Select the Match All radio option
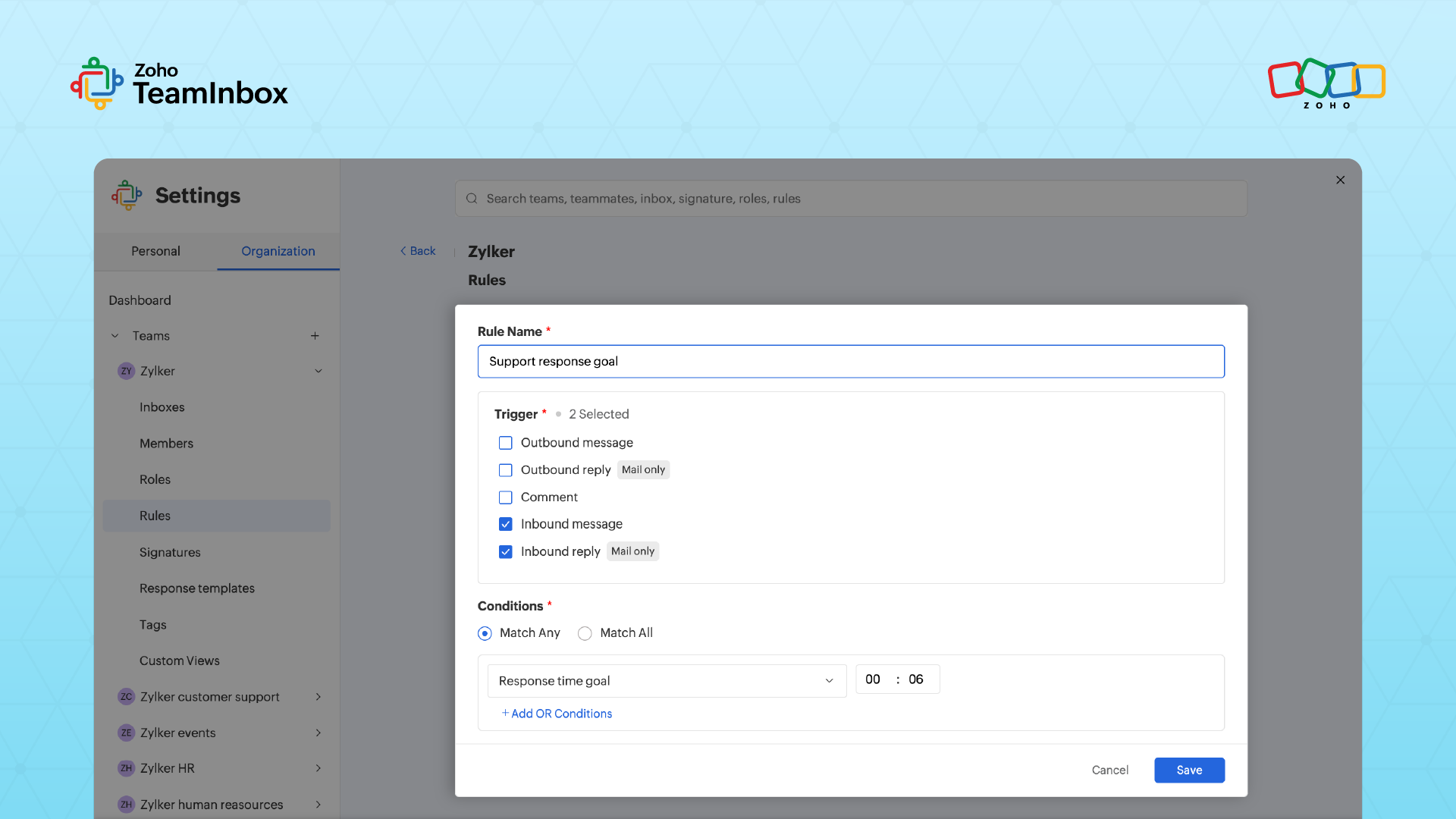 [x=585, y=633]
